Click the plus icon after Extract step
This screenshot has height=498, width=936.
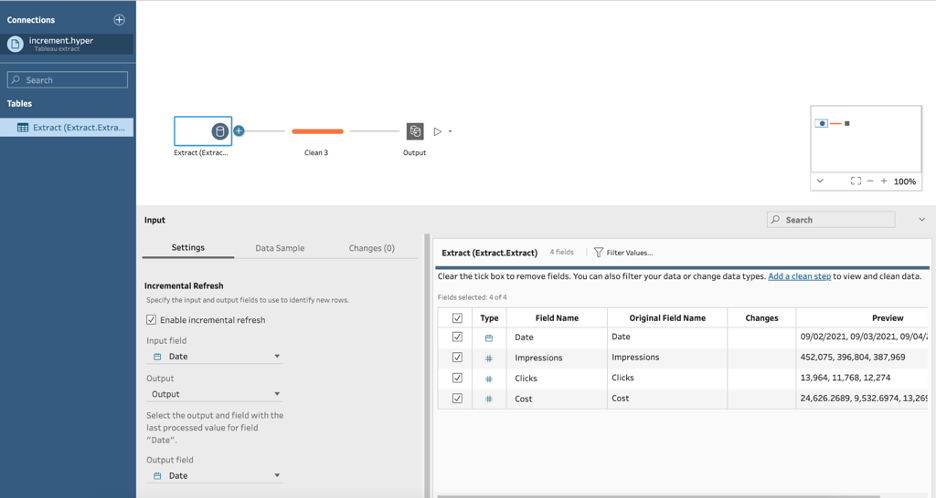coord(239,131)
